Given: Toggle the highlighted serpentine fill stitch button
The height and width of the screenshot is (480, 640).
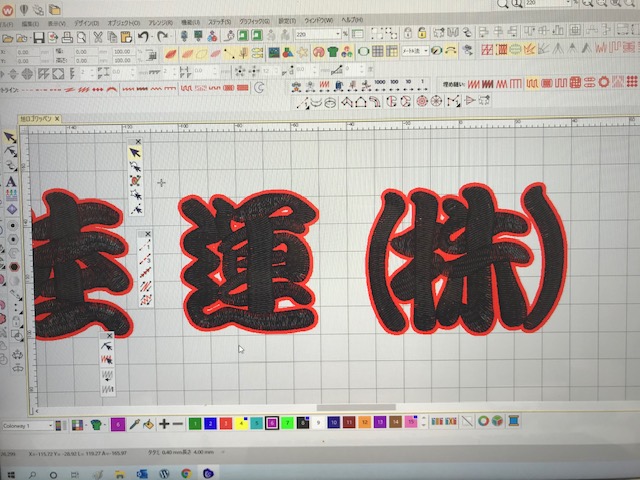Looking at the screenshot, I should tap(532, 83).
